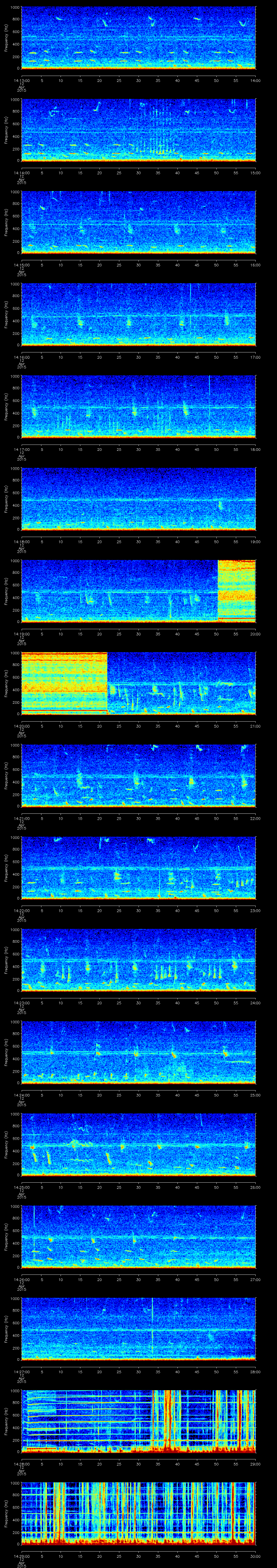Screen dimensions: 277x1568
Task: Click the '14:27:00' start time label
Action: 21,1372
